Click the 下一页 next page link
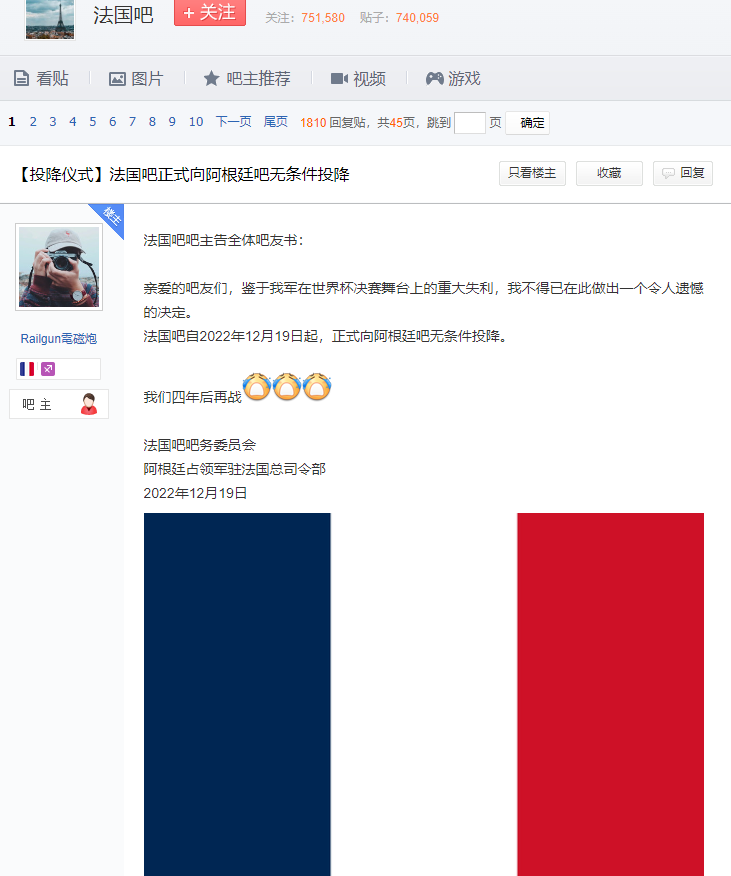731x876 pixels. coord(234,122)
